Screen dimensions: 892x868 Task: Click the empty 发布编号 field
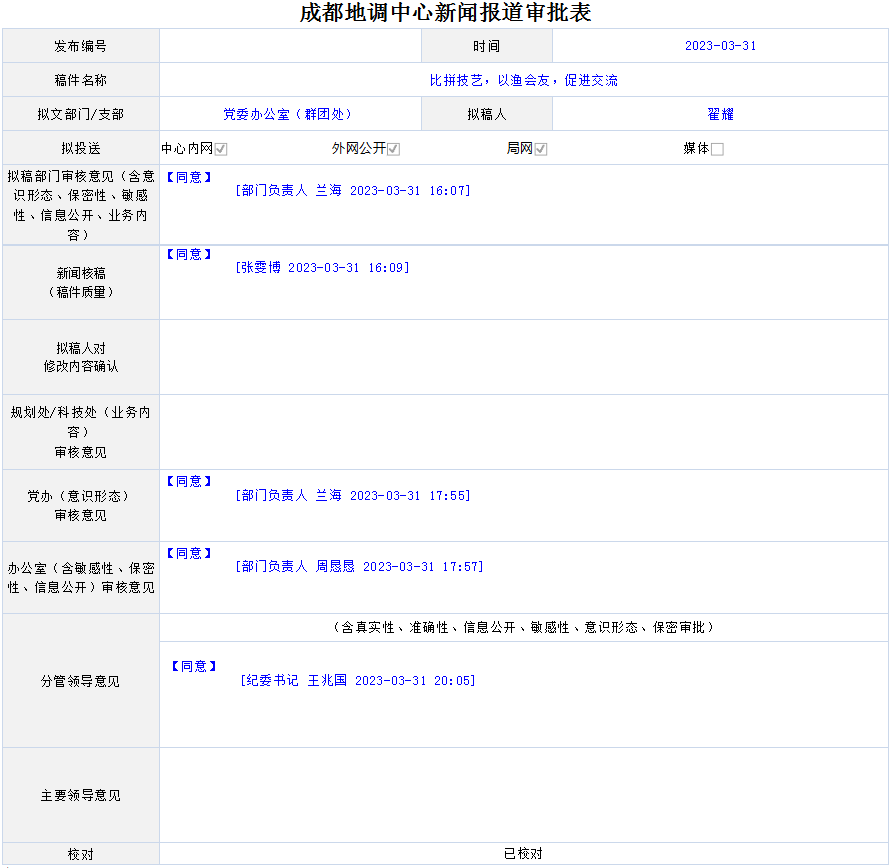[290, 46]
